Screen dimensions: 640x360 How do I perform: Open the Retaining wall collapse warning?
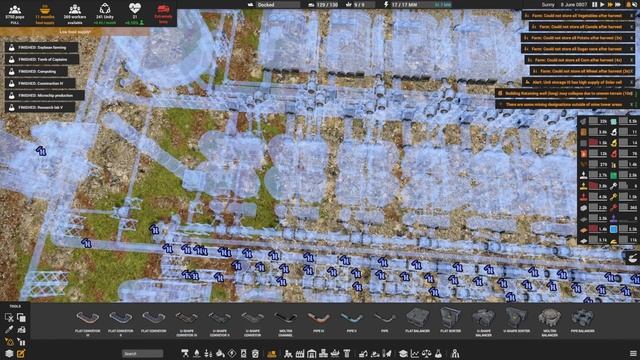pos(566,93)
